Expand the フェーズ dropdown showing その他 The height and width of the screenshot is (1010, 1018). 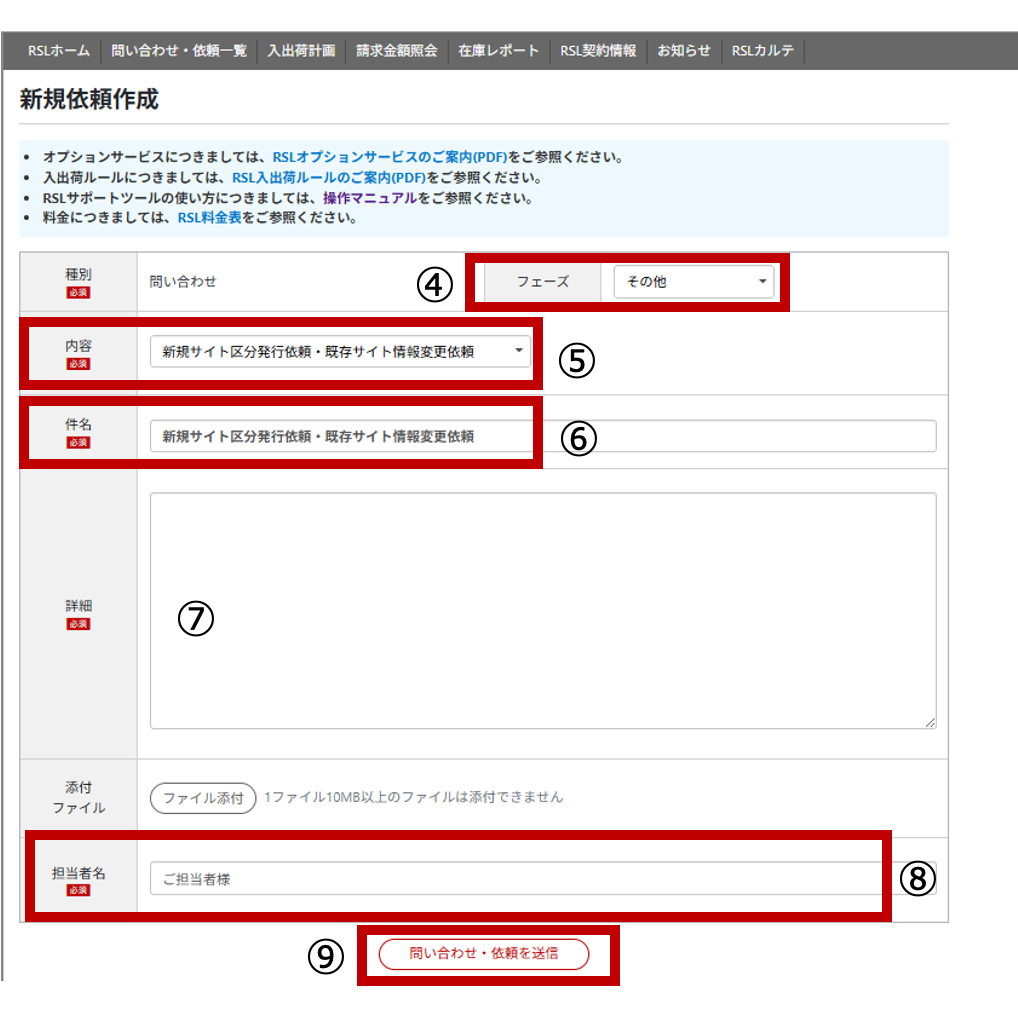[x=694, y=282]
